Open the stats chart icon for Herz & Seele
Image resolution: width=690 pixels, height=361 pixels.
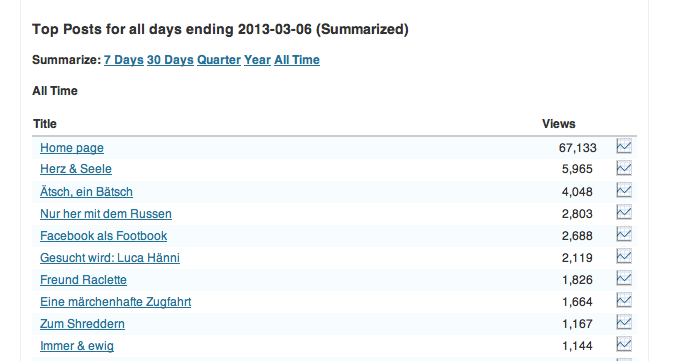(624, 168)
